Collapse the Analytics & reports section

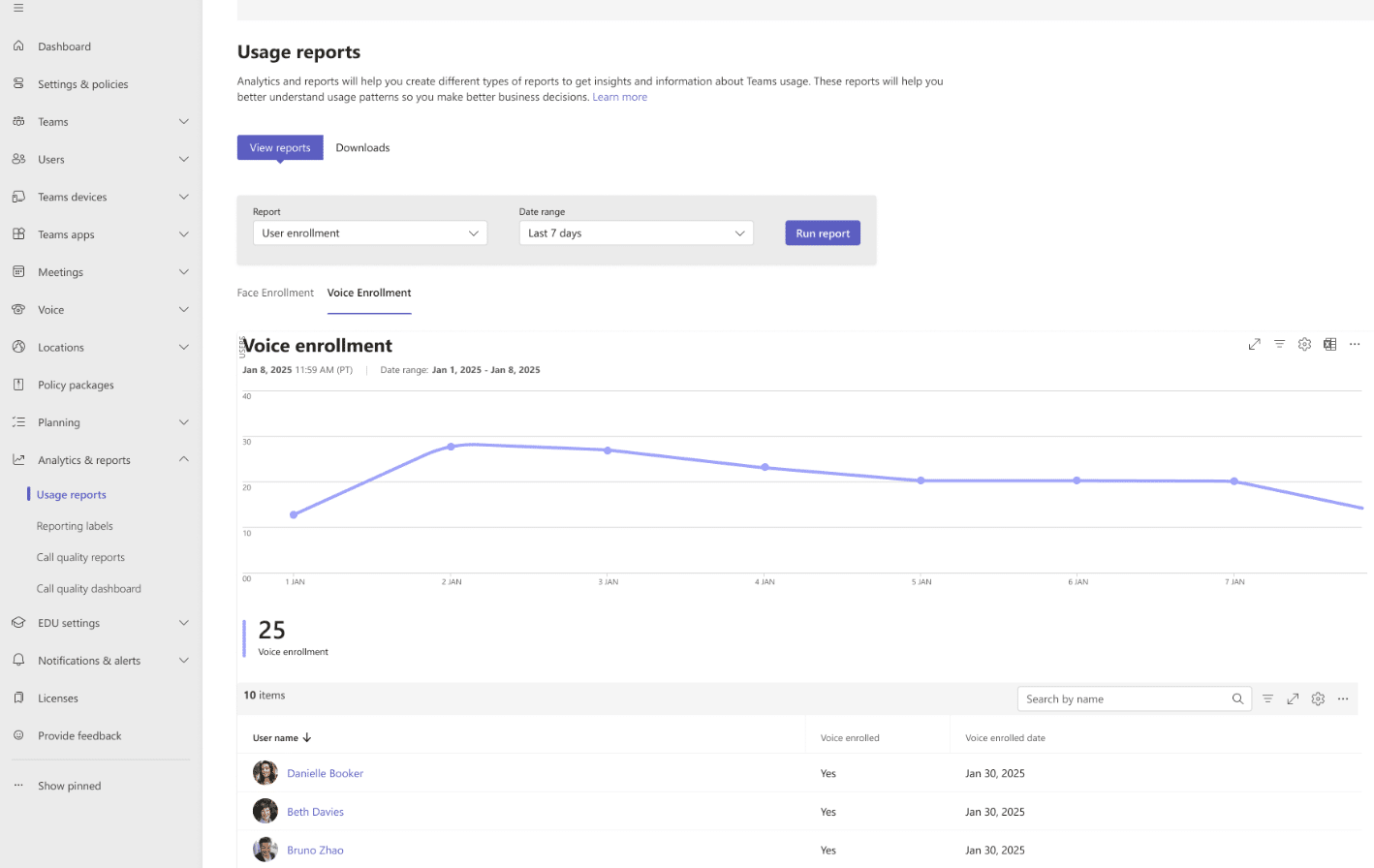(183, 459)
